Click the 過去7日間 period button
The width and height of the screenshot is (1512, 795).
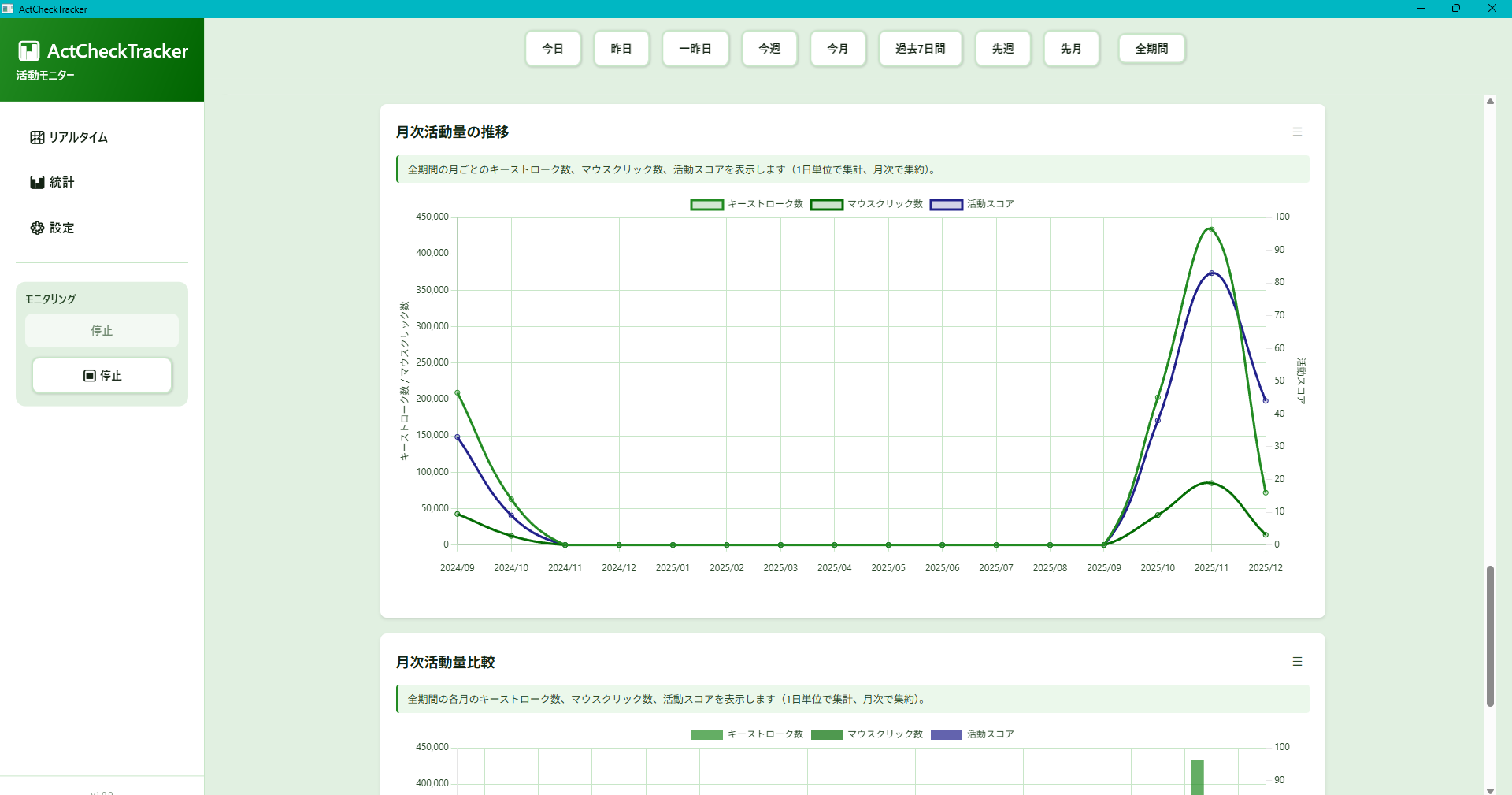tap(921, 48)
